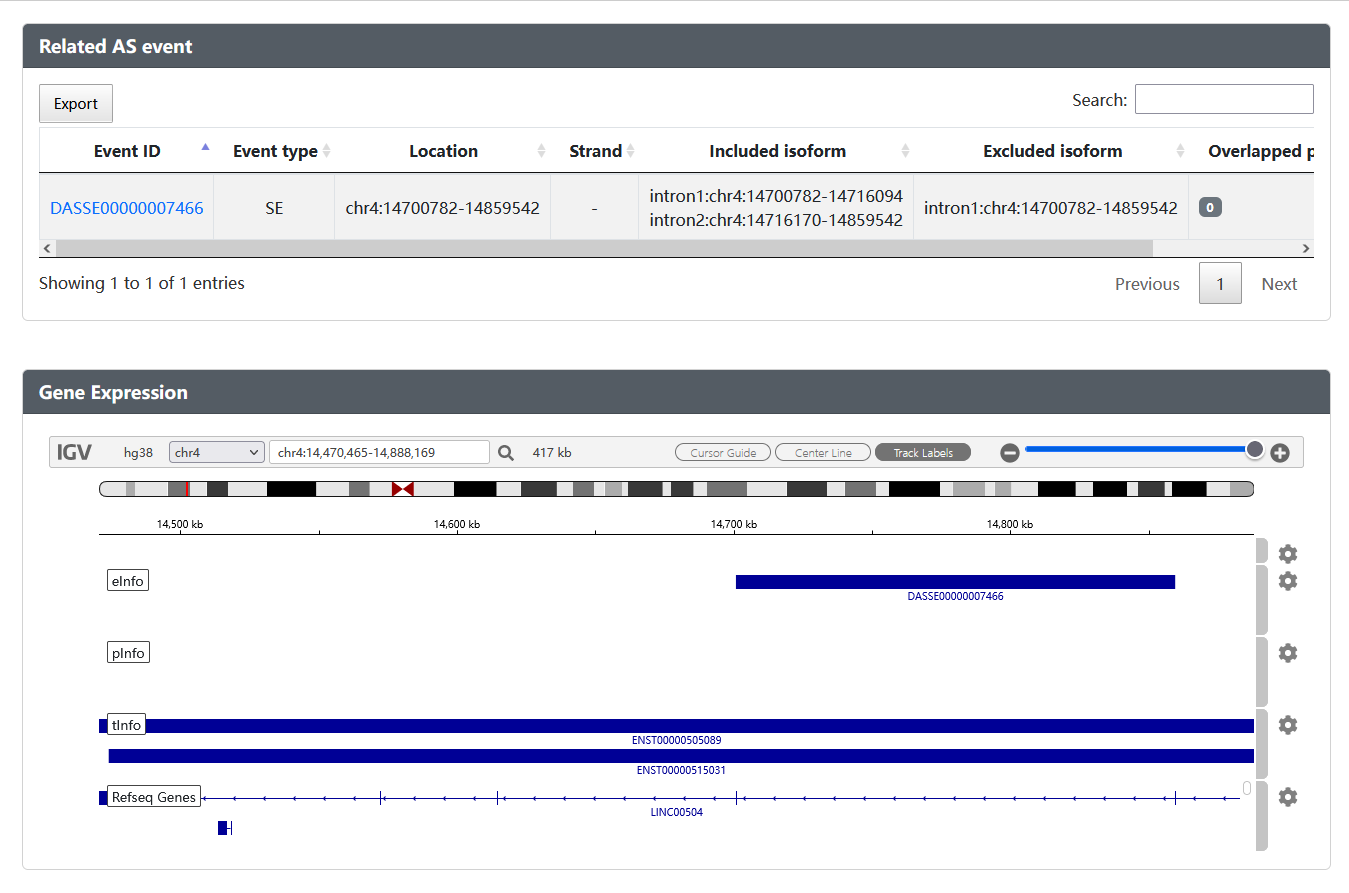The height and width of the screenshot is (893, 1349).
Task: Open the chr4 chromosome dropdown
Action: (216, 452)
